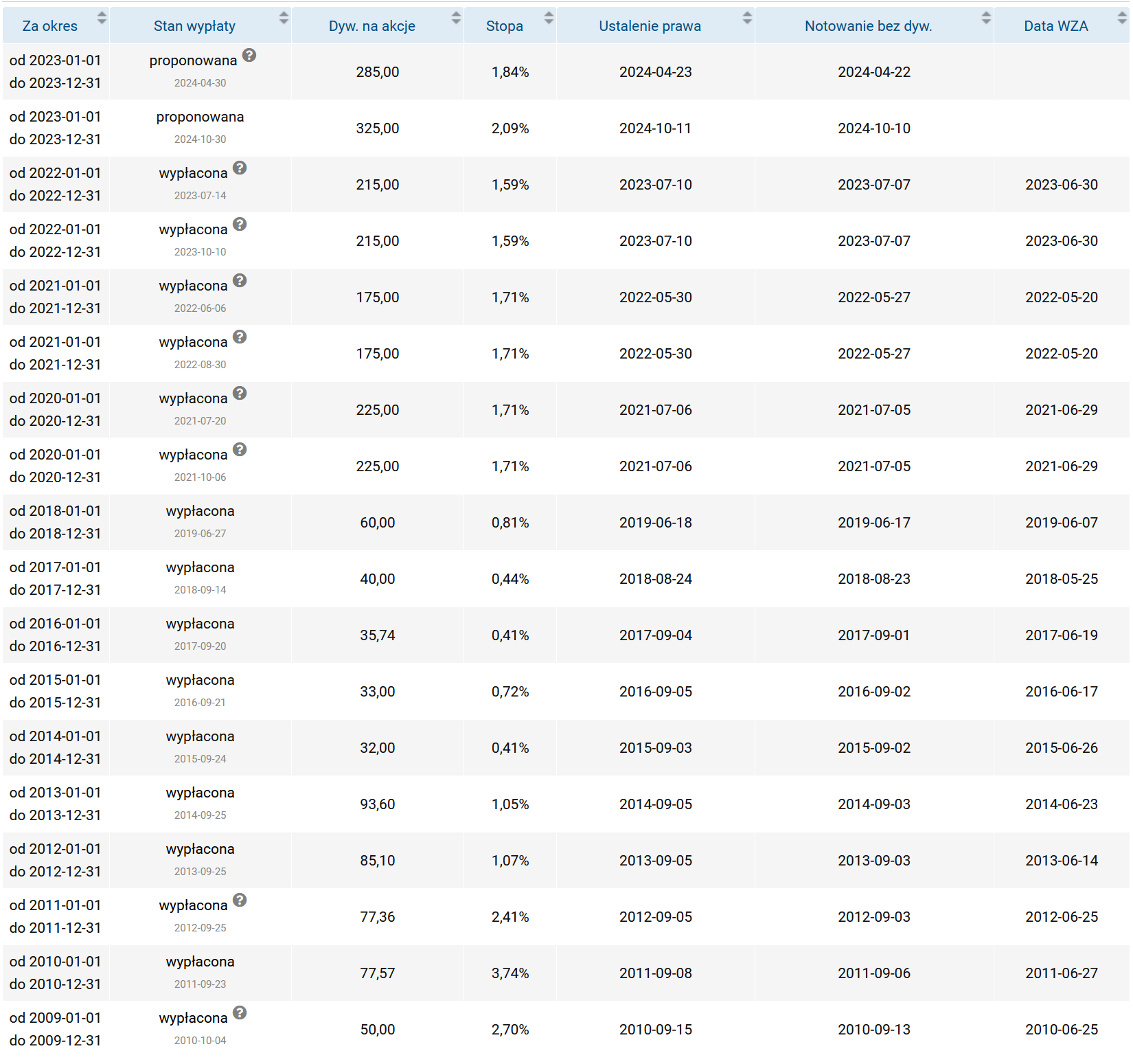Select WZA date 2012-06-25
This screenshot has width=1133, height=1064.
[x=1062, y=917]
